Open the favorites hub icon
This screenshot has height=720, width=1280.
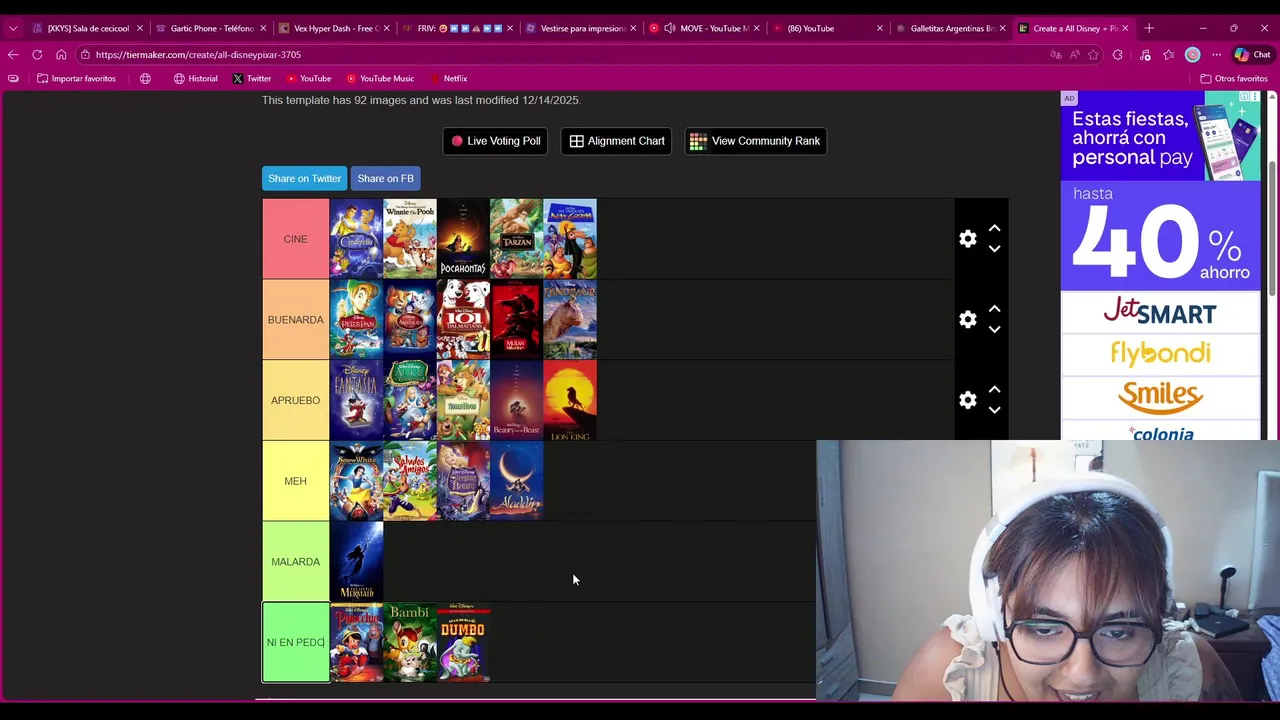pos(1168,55)
